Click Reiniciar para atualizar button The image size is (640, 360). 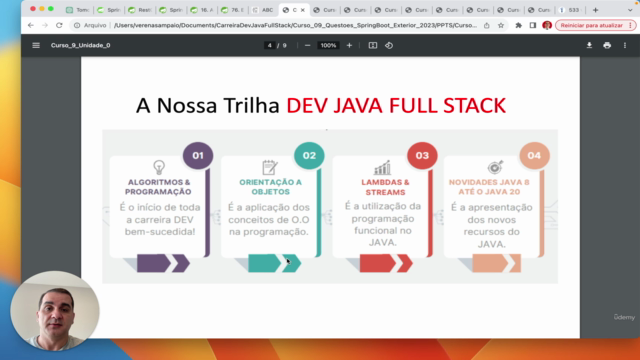596,25
